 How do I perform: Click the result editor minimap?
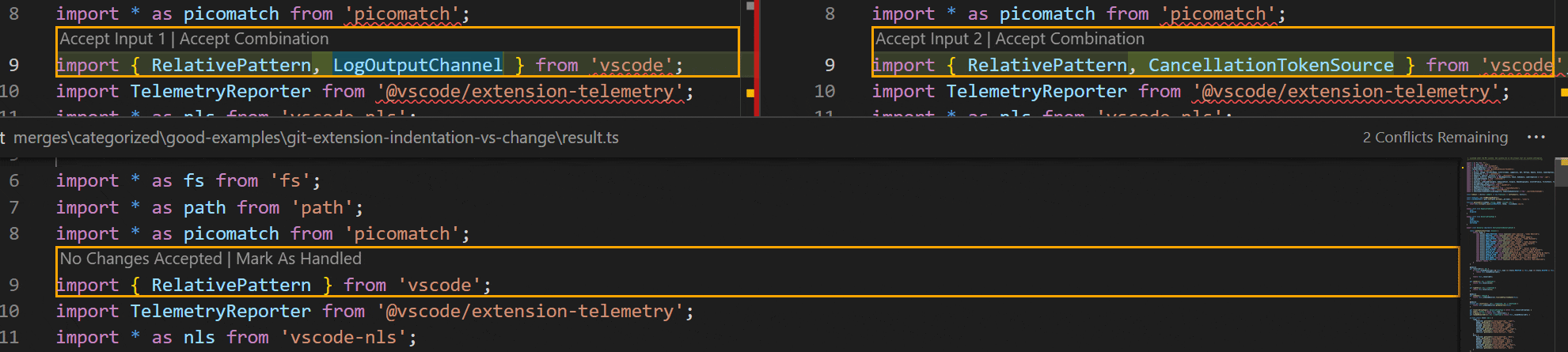(x=1504, y=253)
